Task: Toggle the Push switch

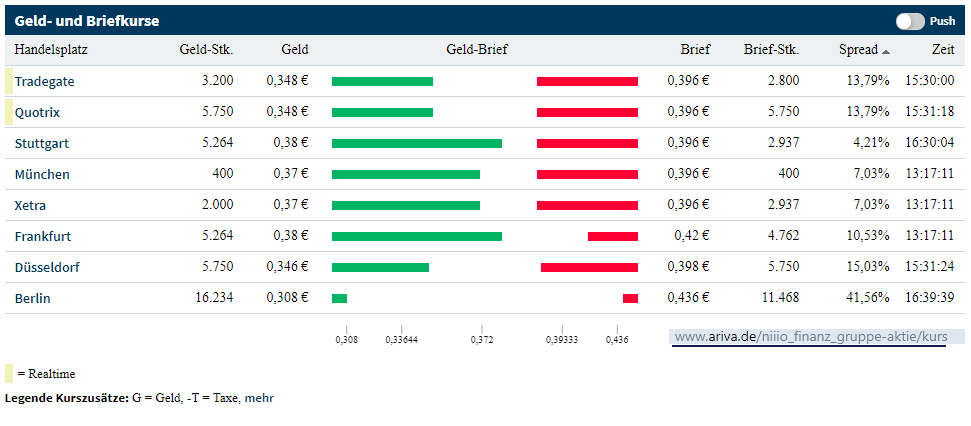Action: point(910,21)
